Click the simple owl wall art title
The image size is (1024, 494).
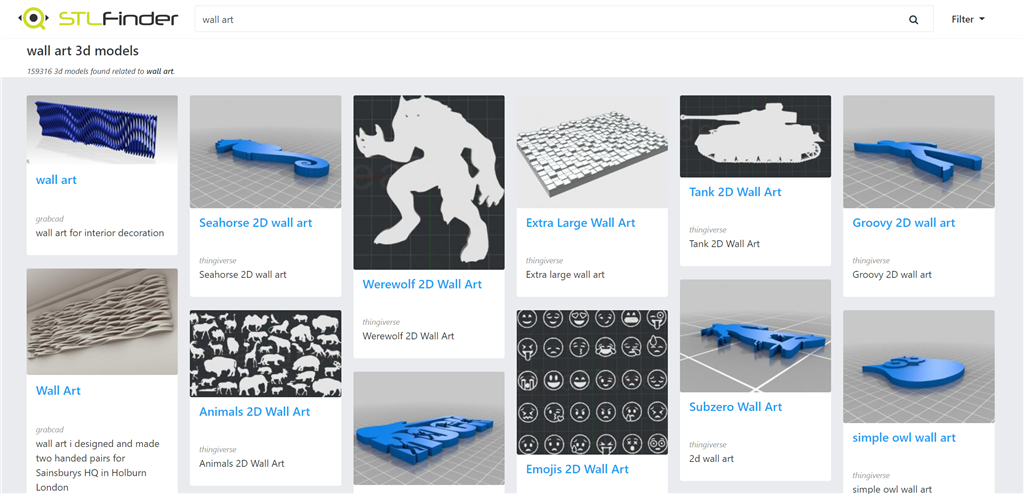click(904, 438)
